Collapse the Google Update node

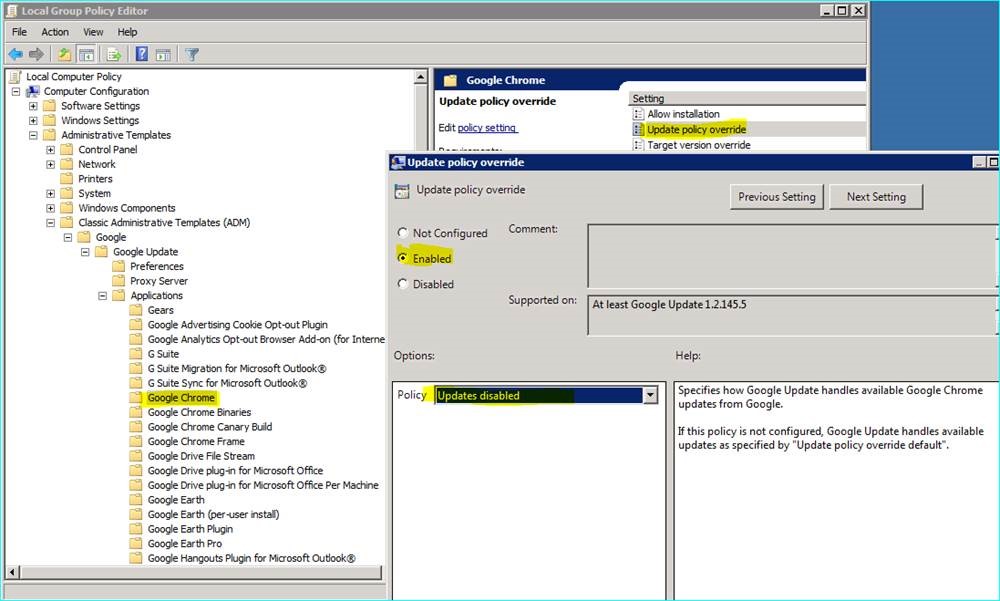(85, 252)
